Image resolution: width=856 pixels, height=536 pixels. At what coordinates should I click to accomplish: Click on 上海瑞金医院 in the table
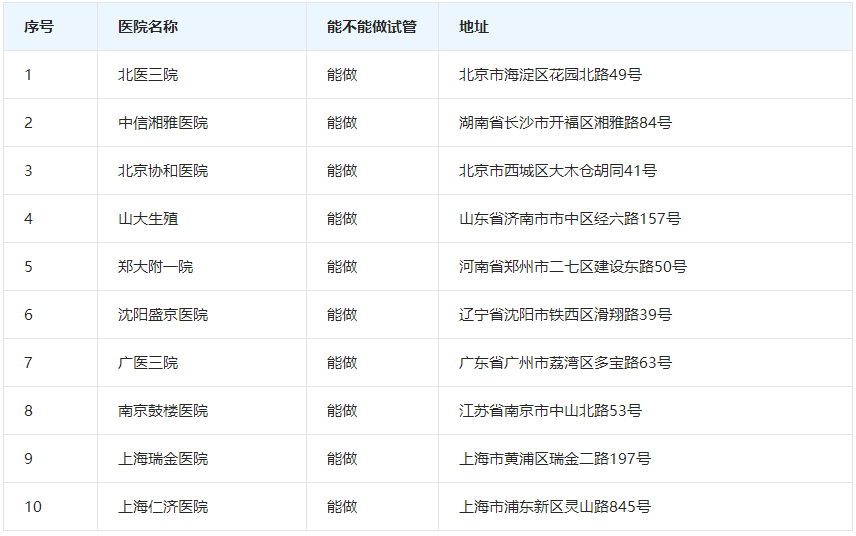[163, 459]
